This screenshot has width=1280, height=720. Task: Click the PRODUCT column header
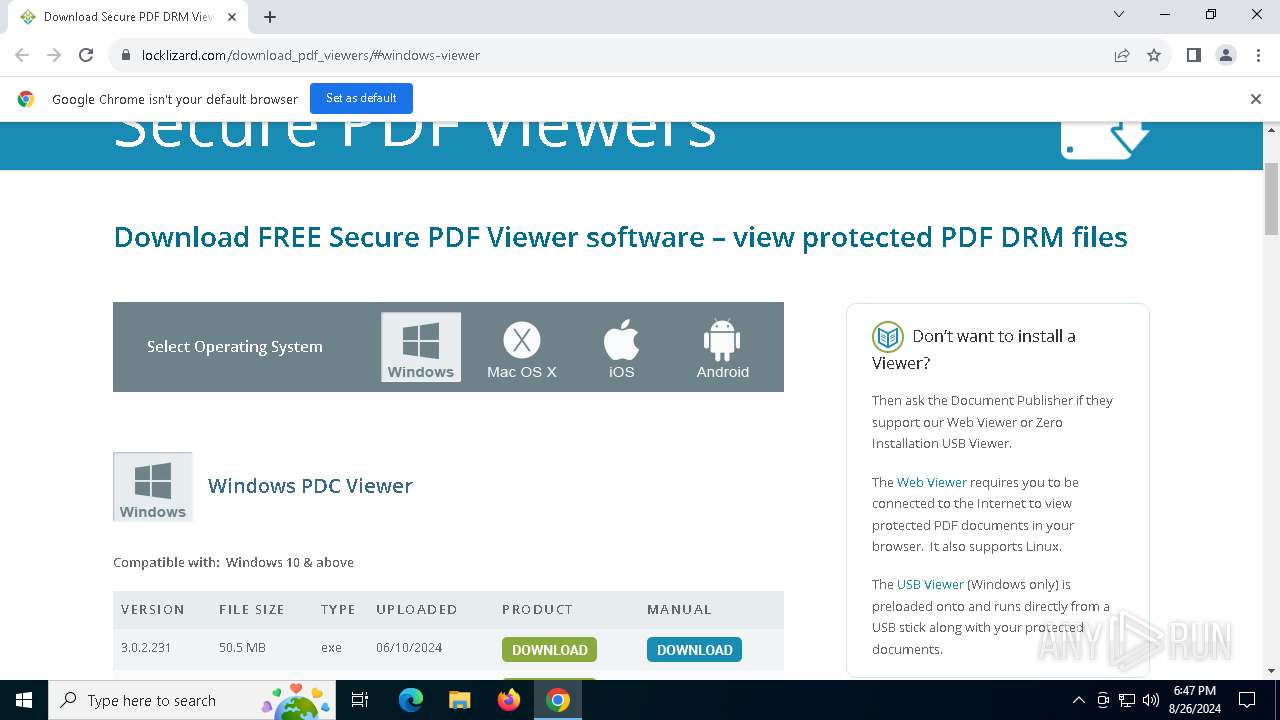pyautogui.click(x=537, y=609)
